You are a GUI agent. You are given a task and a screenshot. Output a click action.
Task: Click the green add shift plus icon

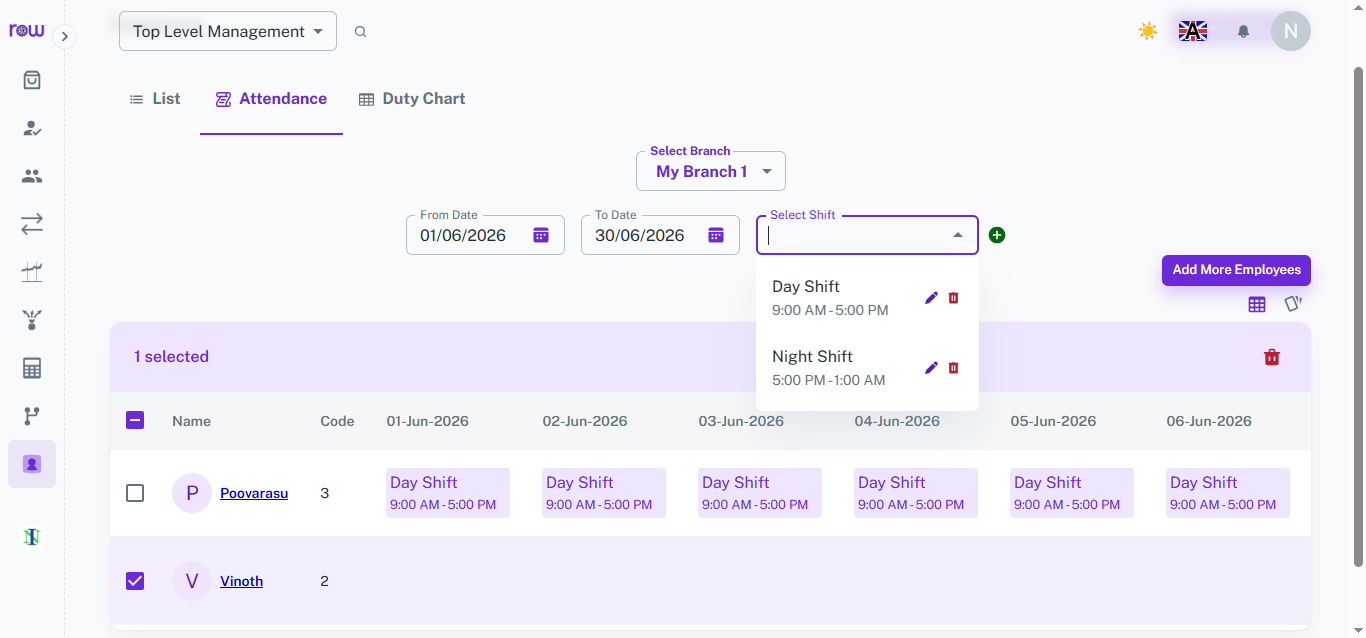coord(997,235)
